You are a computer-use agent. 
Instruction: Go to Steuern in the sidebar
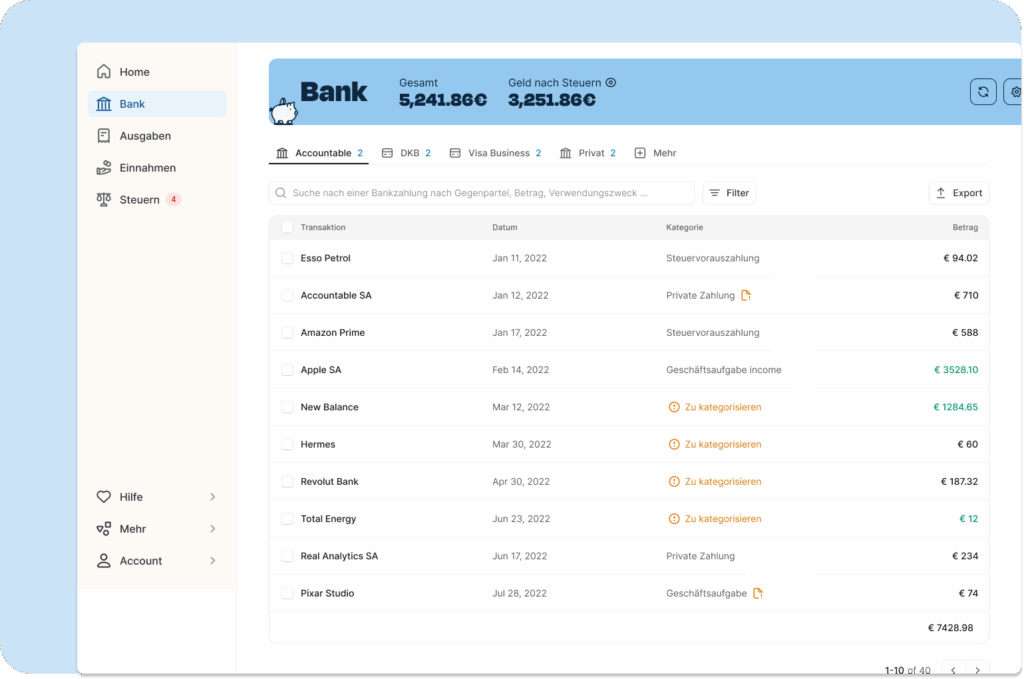coord(139,200)
